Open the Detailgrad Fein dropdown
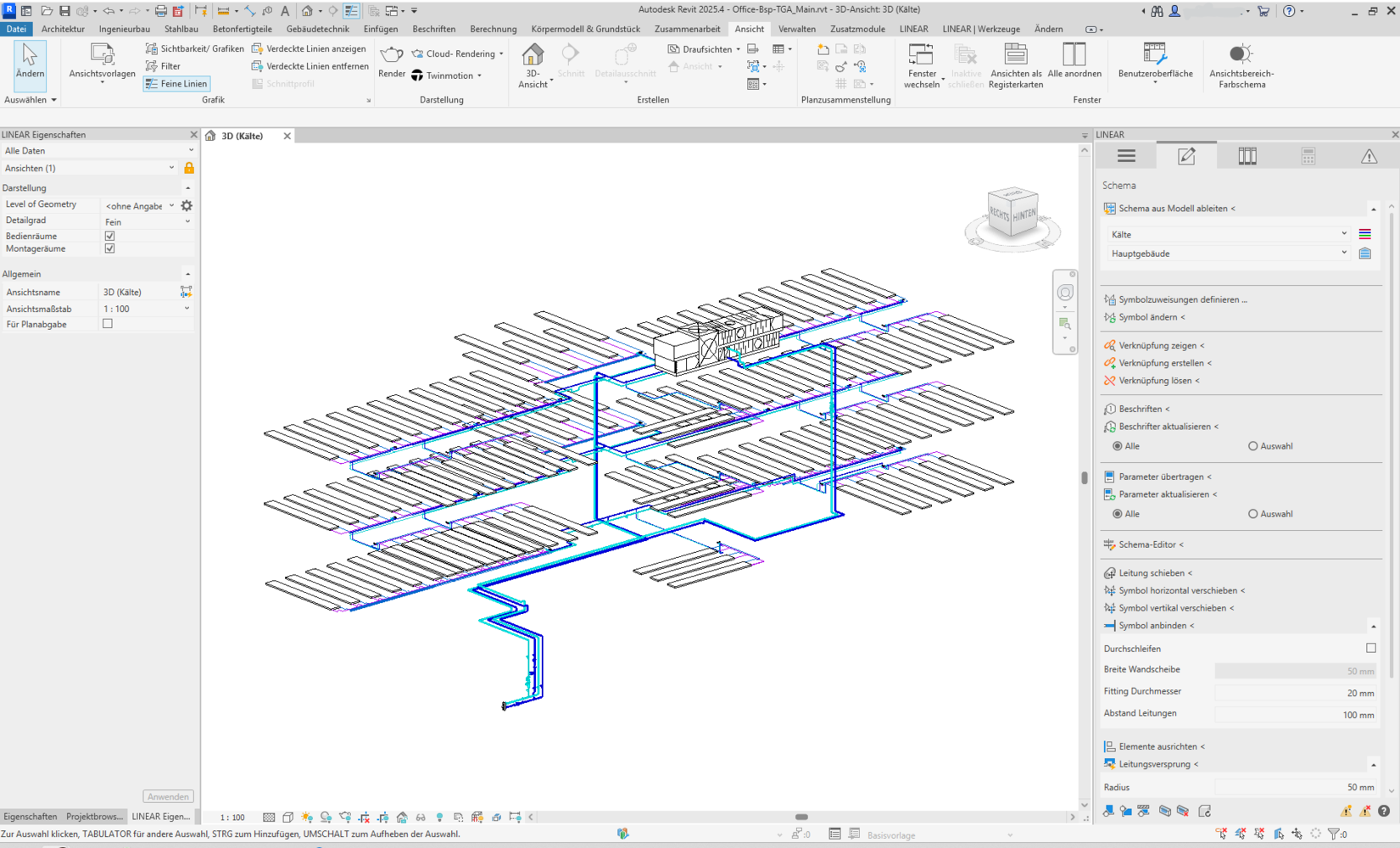1400x848 pixels. pyautogui.click(x=146, y=221)
